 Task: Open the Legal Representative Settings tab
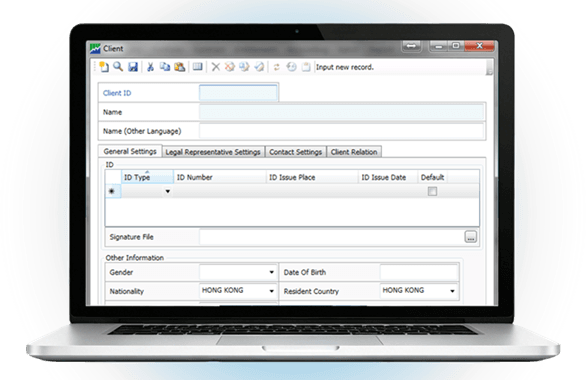coord(213,152)
